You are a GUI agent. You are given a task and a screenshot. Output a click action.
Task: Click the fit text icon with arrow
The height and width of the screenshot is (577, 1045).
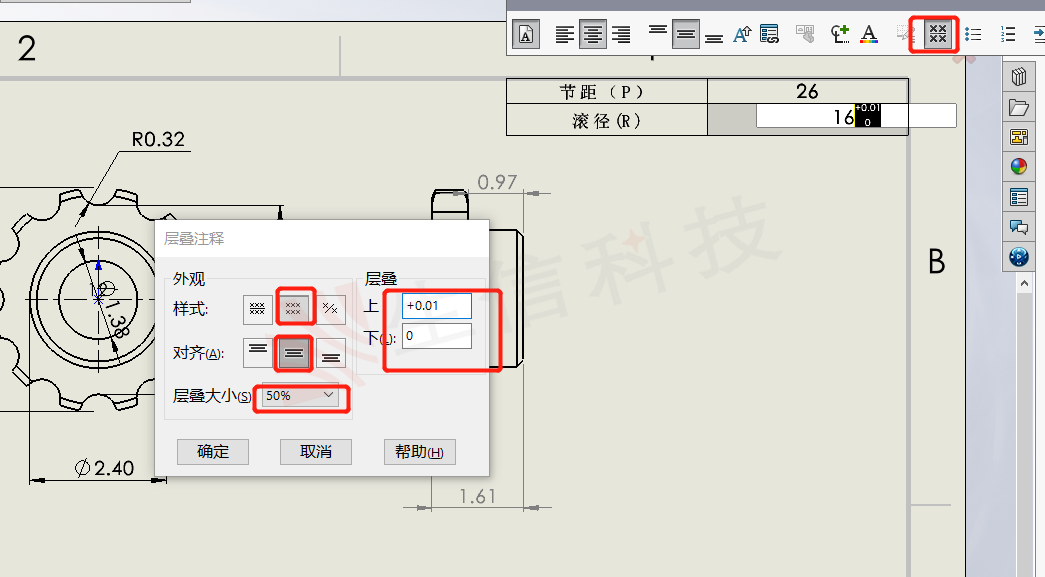point(742,34)
